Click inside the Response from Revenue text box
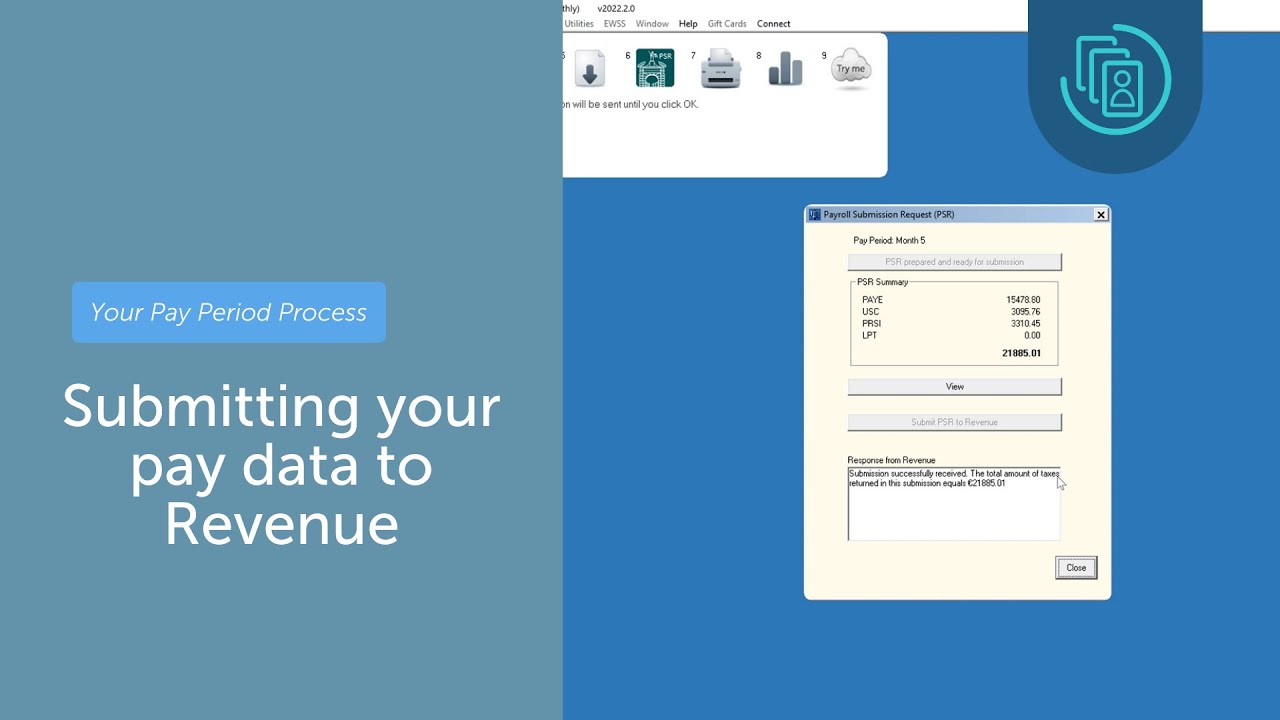Screen dimensions: 1280x720 click(954, 503)
